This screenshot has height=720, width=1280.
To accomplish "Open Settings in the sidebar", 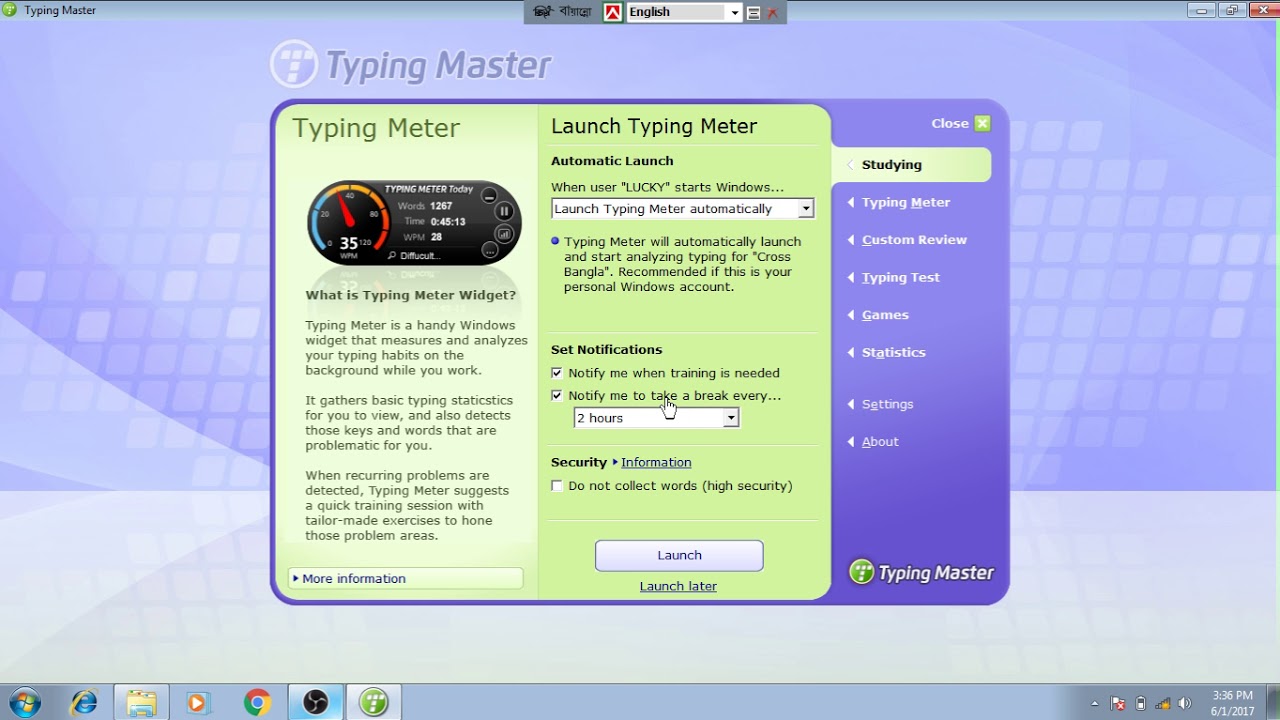I will point(887,404).
